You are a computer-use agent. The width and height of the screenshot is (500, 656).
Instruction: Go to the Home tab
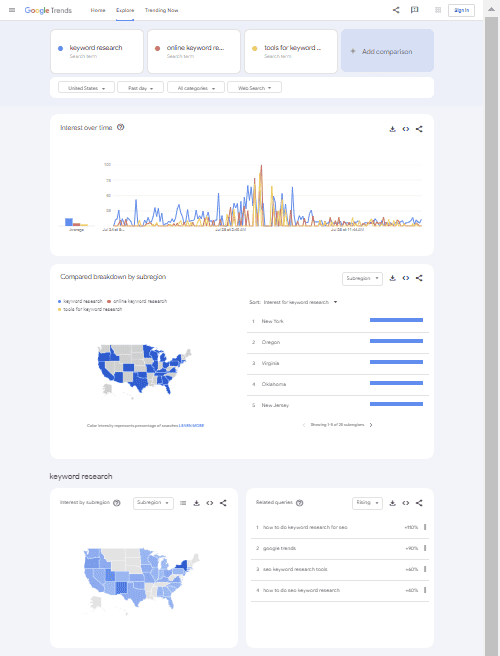pyautogui.click(x=98, y=10)
